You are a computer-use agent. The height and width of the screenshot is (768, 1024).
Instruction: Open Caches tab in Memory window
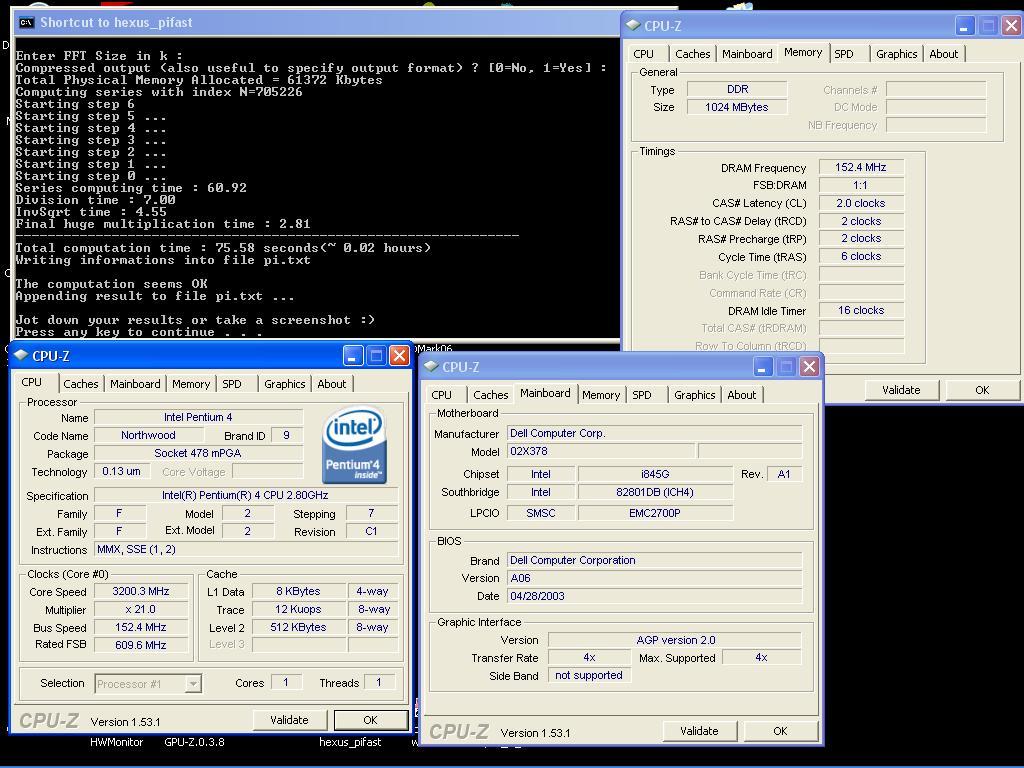[x=692, y=54]
